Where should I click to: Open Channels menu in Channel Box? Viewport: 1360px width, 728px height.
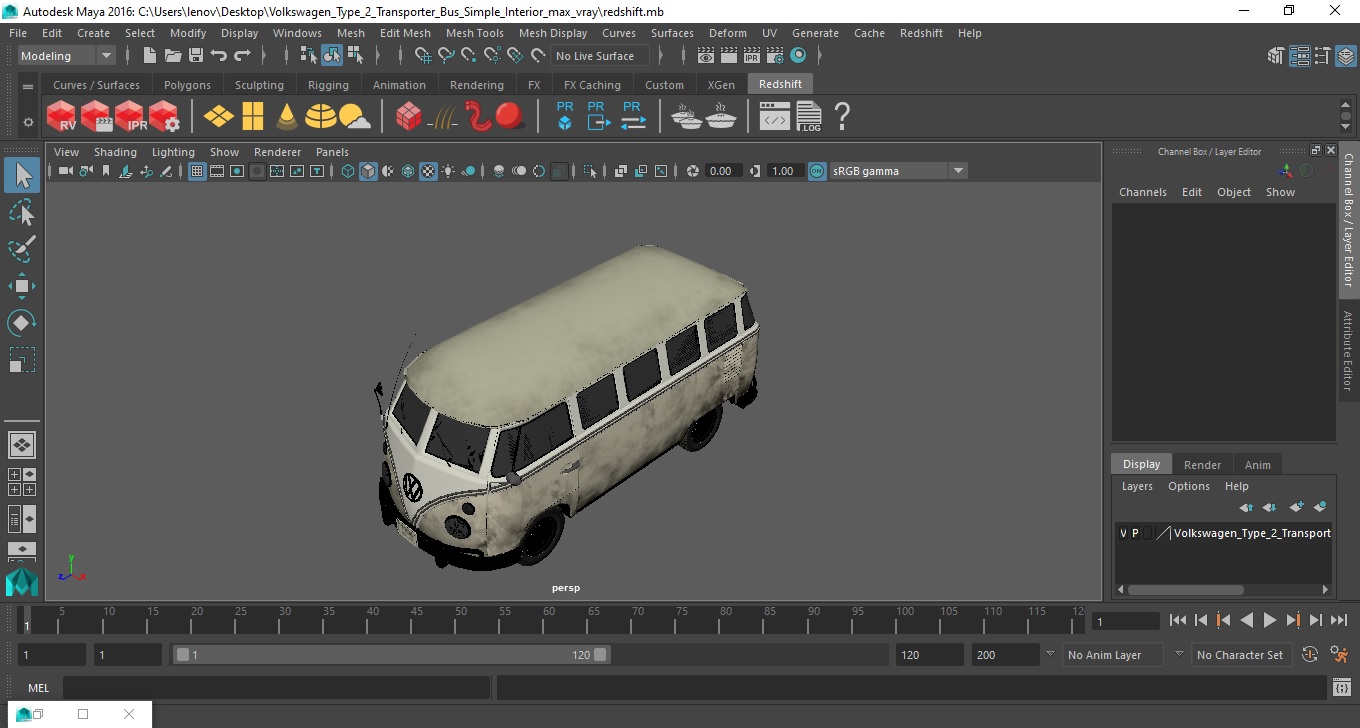(1142, 192)
